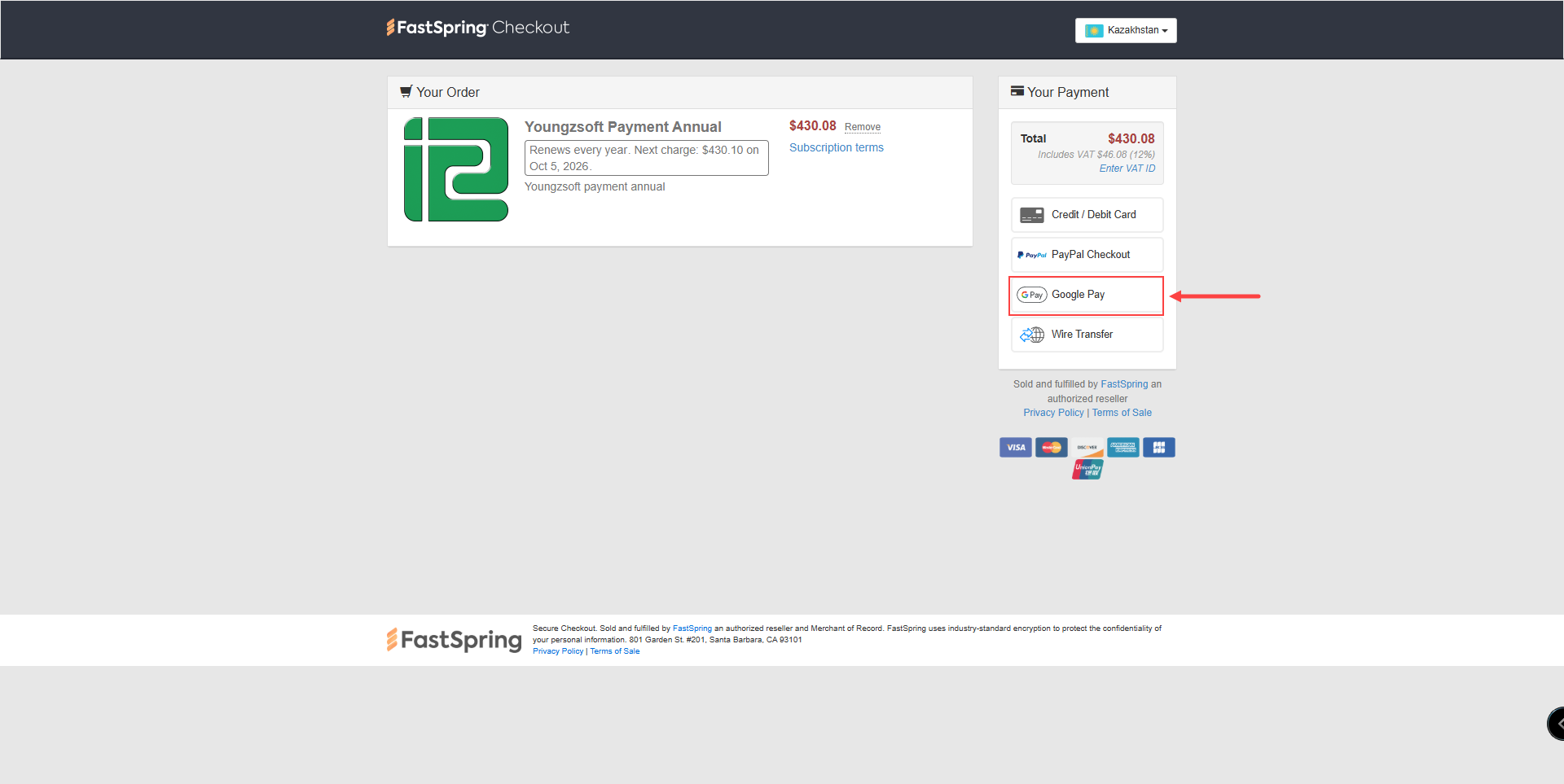Select Wire Transfer payment method

click(1087, 335)
